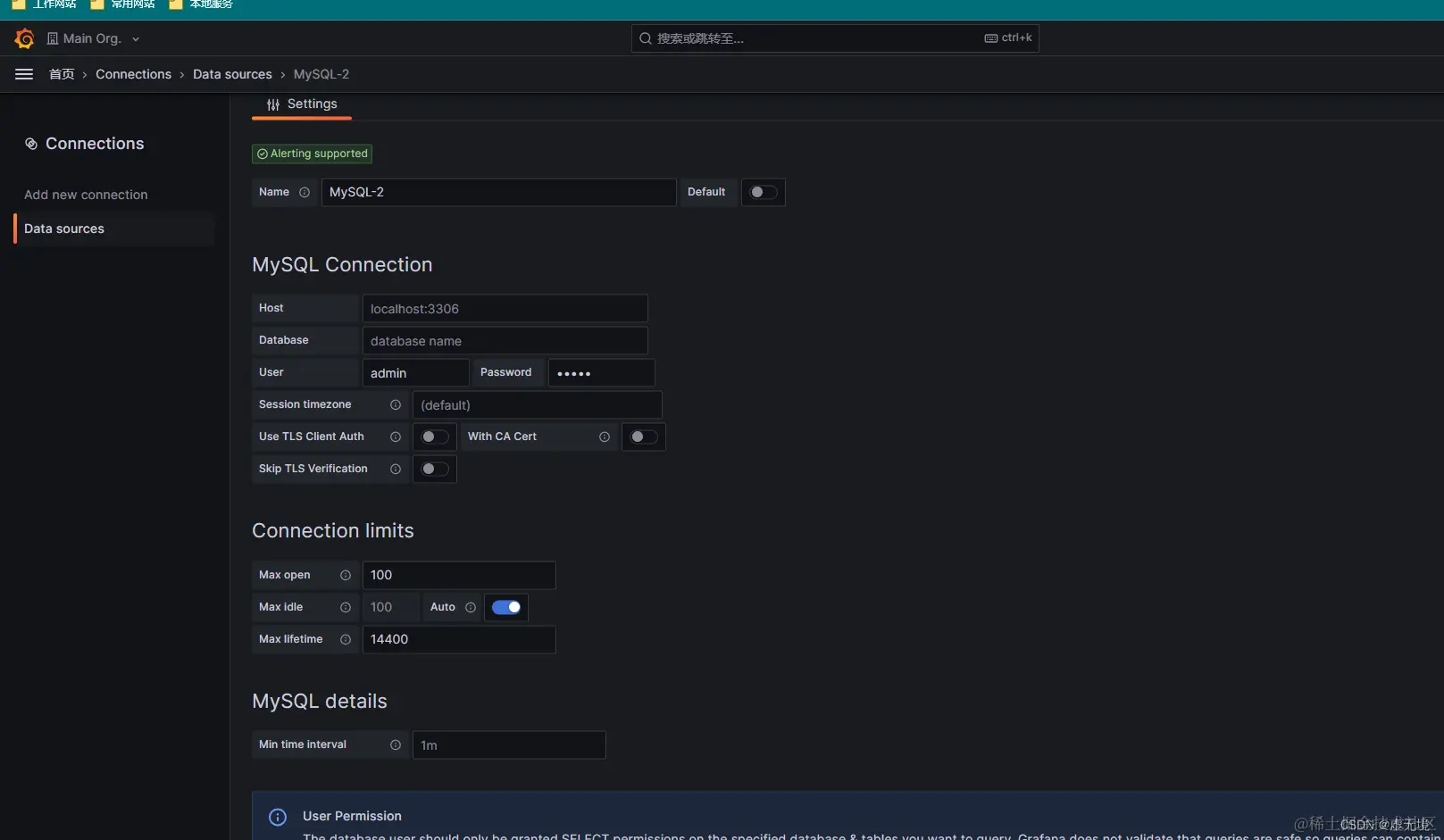Show the Min time interval info icon

point(396,744)
